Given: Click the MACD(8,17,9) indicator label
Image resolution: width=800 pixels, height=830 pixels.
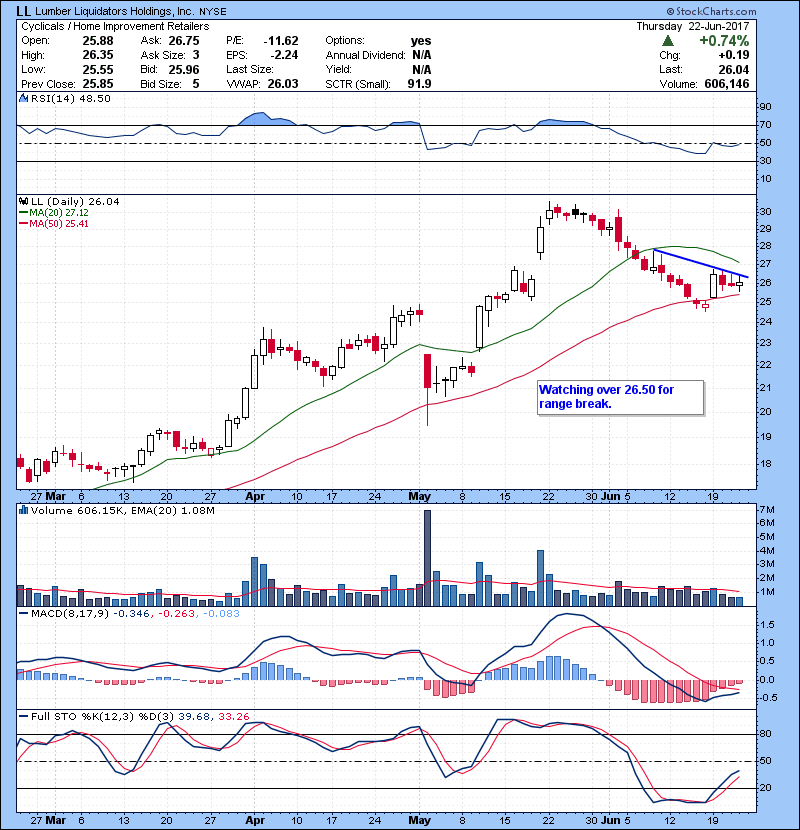Looking at the screenshot, I should pos(70,613).
